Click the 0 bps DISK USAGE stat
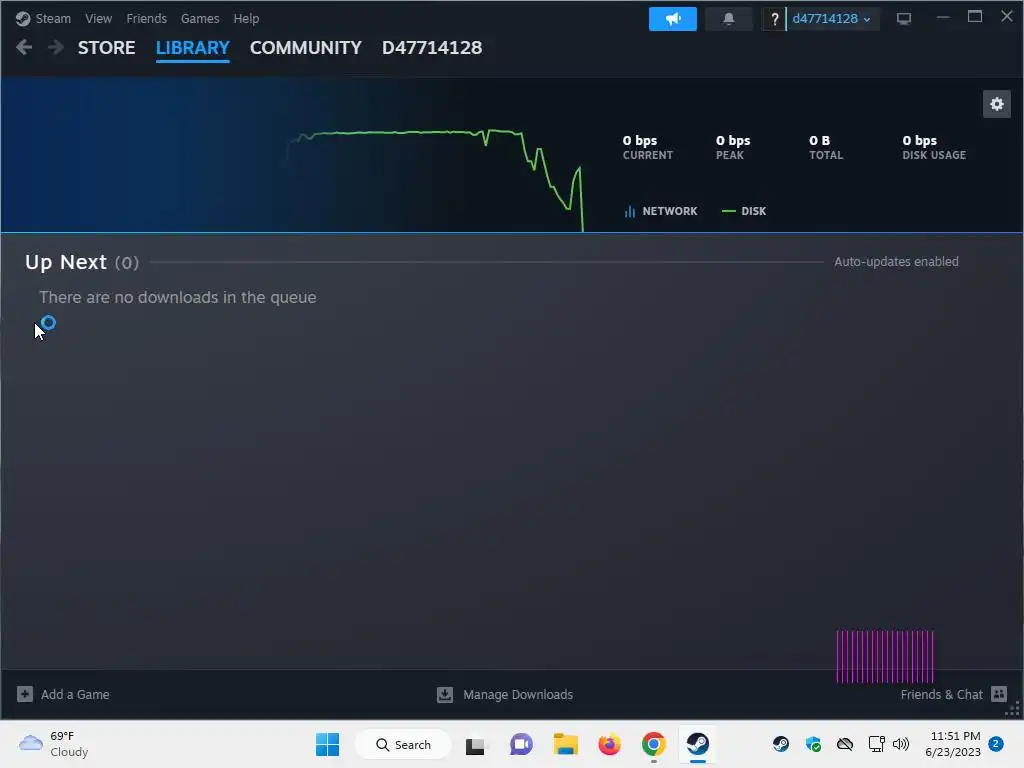The width and height of the screenshot is (1024, 768). click(x=934, y=147)
